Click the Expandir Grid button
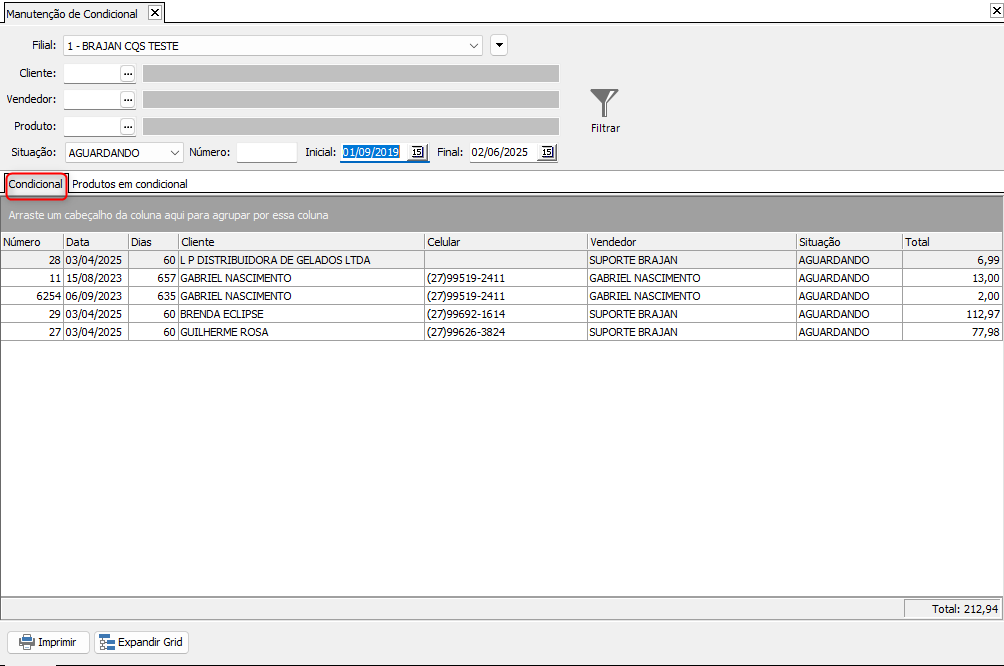This screenshot has width=1004, height=666. (142, 642)
